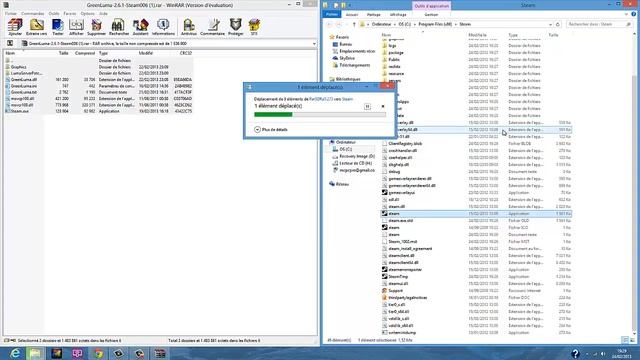Open WinRAR archive path dropdown arrow
Screen dimensions: 640x360
(x=314, y=44)
